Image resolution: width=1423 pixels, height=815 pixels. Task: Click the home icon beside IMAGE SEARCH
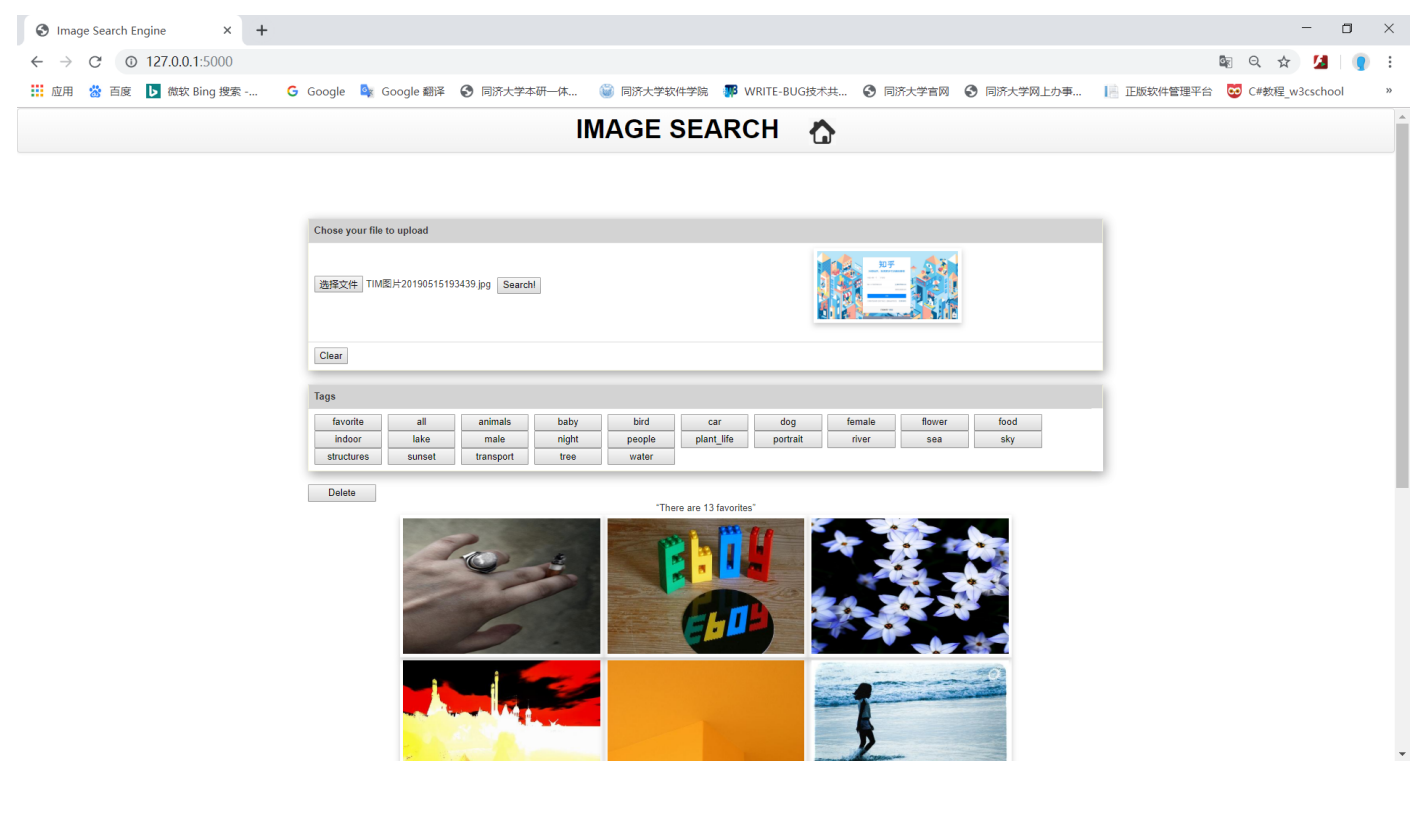[x=822, y=131]
